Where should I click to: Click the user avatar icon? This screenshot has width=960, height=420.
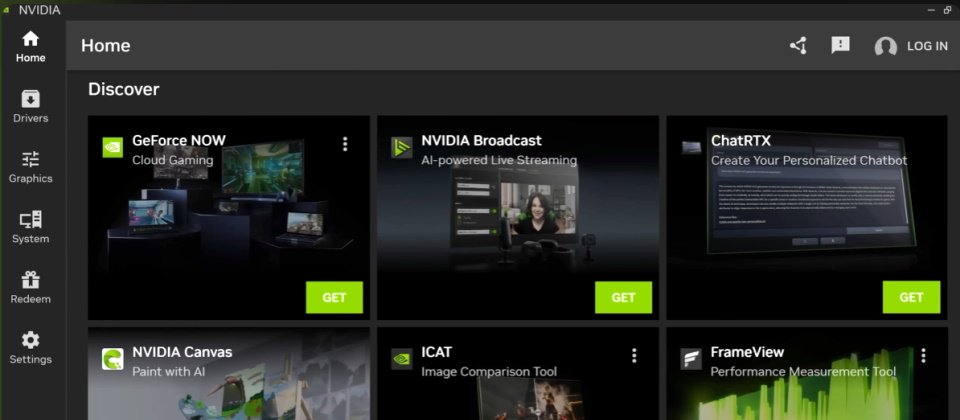[885, 47]
